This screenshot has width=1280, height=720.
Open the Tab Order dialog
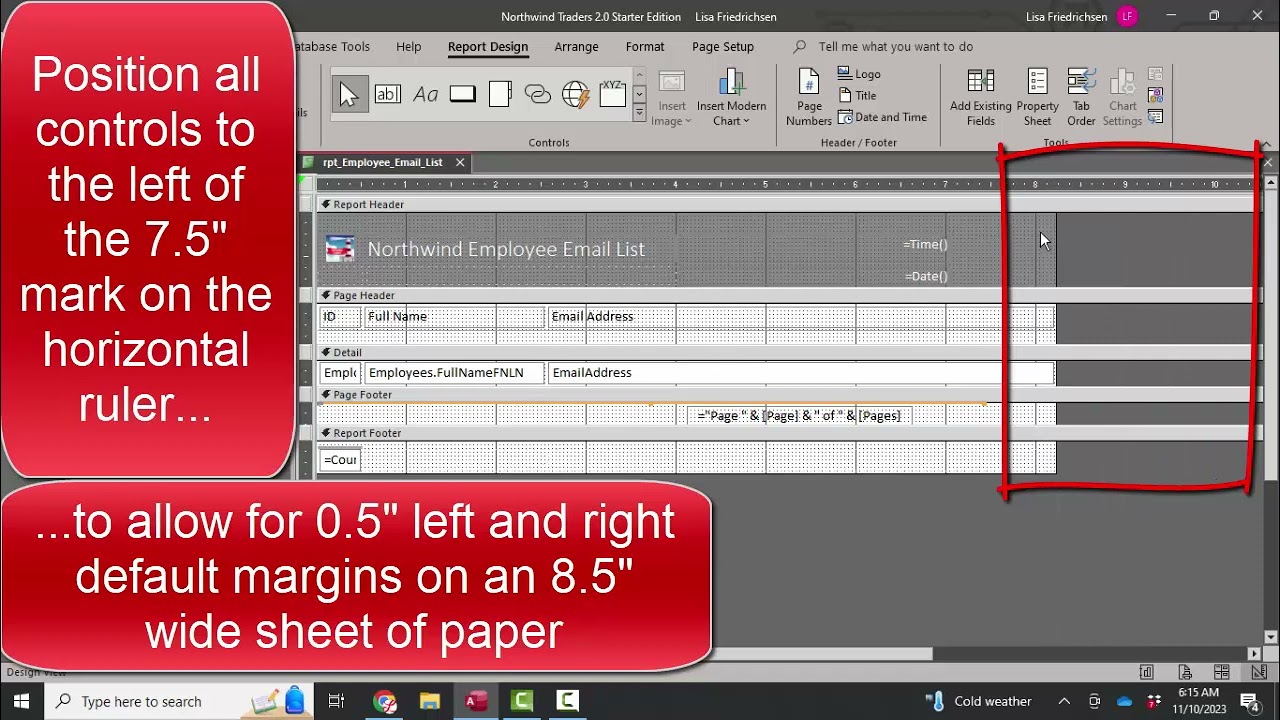[1081, 98]
